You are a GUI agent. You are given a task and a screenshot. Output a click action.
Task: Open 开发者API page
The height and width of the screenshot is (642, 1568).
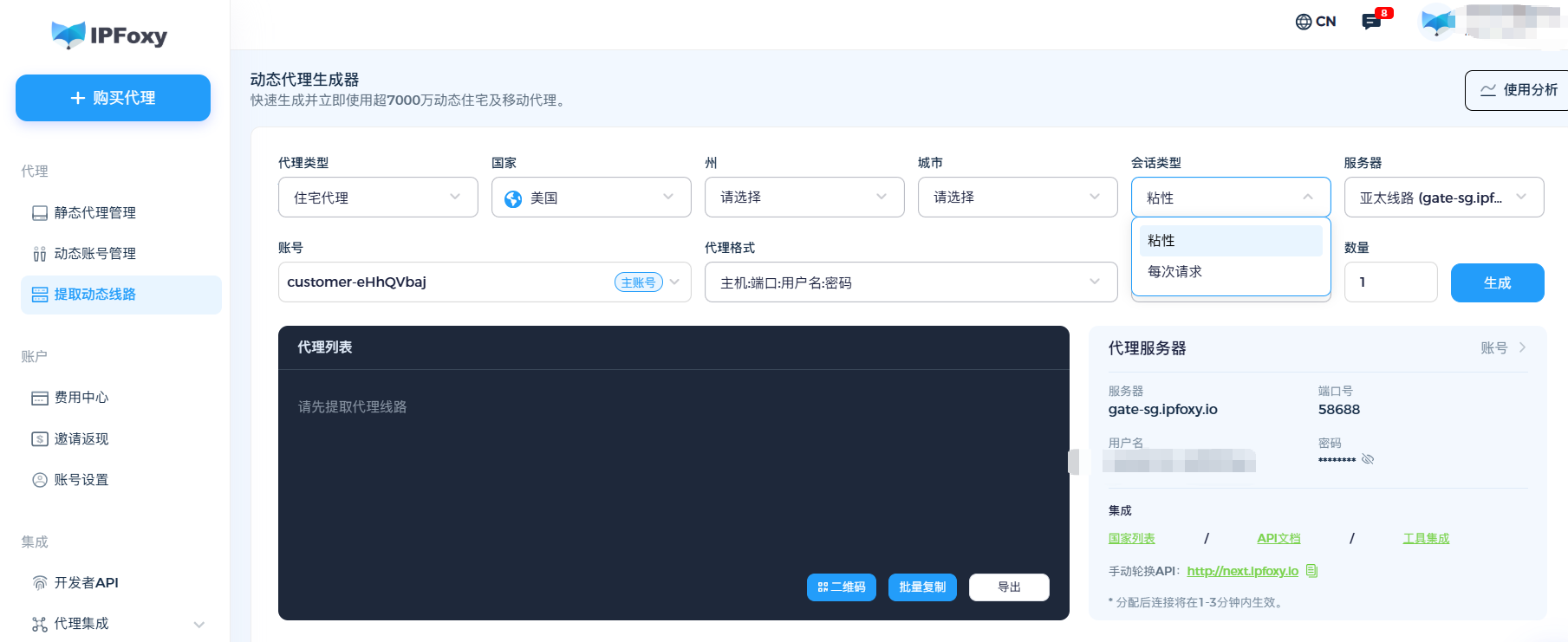[121, 583]
